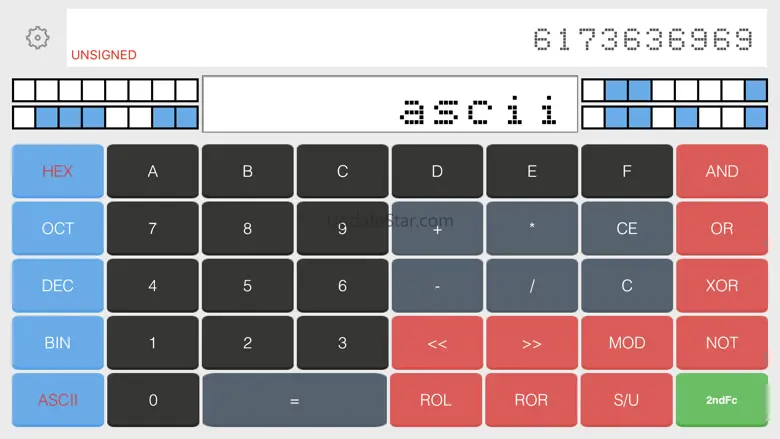This screenshot has height=439, width=780.
Task: Toggle signed/unsigned with S/U key
Action: click(626, 400)
